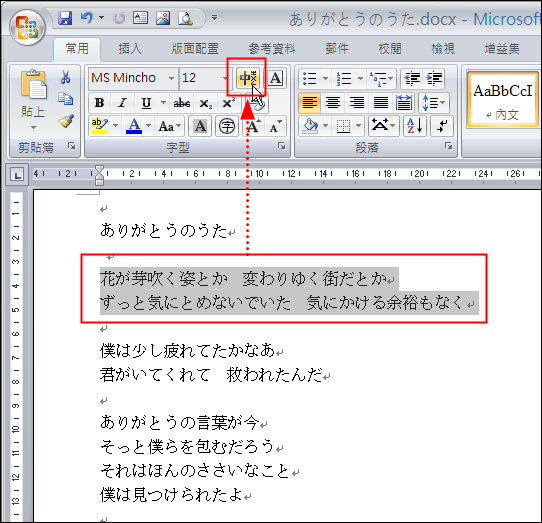Image resolution: width=542 pixels, height=523 pixels.
Task: Switch to the 常用 tab
Action: (77, 48)
